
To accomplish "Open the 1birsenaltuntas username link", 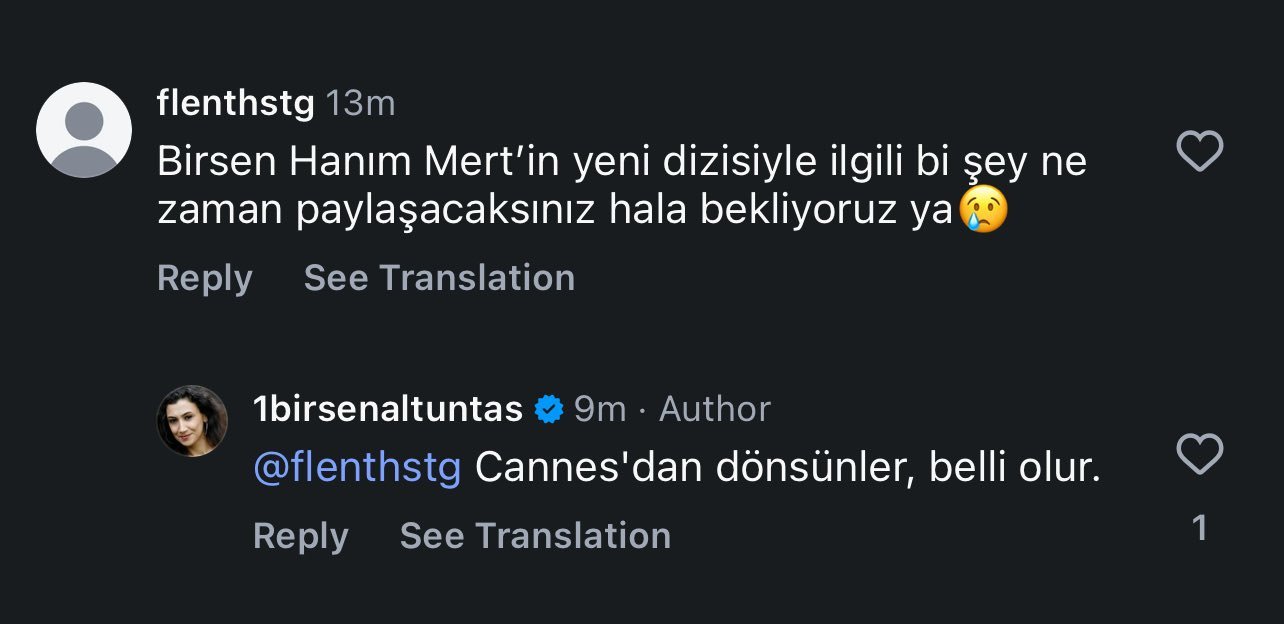I will pyautogui.click(x=389, y=409).
